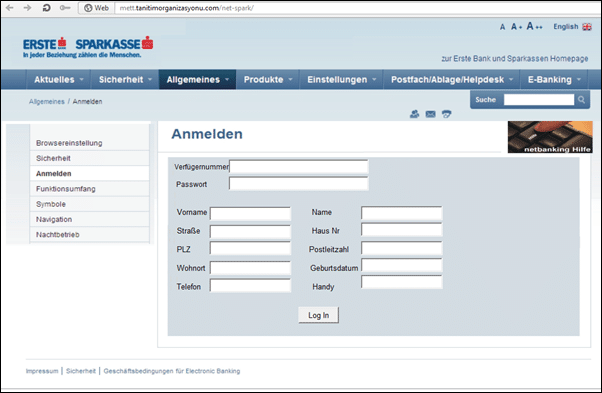This screenshot has width=602, height=393.
Task: Click the telephone icon
Action: (446, 114)
